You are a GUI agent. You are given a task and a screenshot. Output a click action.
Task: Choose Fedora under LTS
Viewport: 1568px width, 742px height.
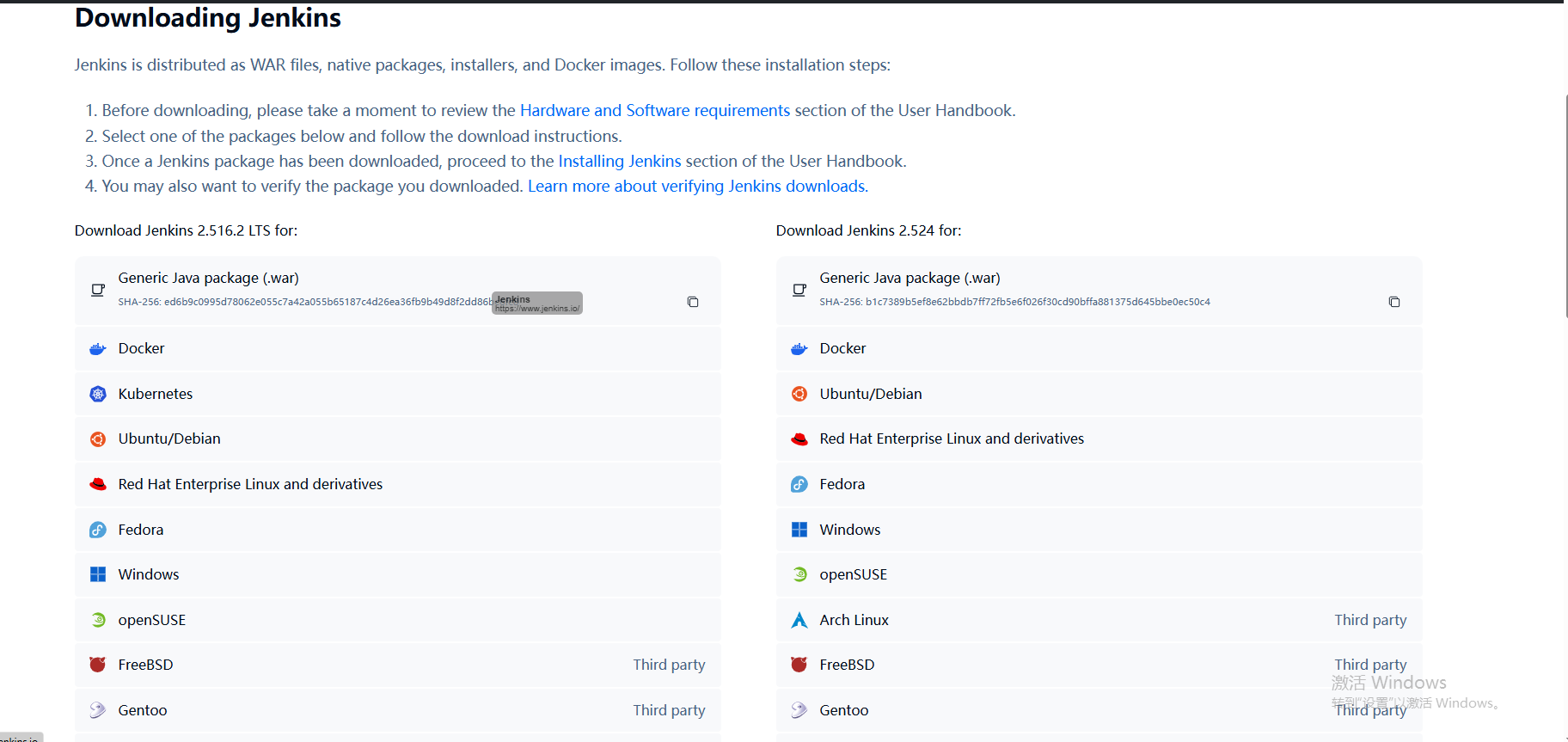click(398, 530)
